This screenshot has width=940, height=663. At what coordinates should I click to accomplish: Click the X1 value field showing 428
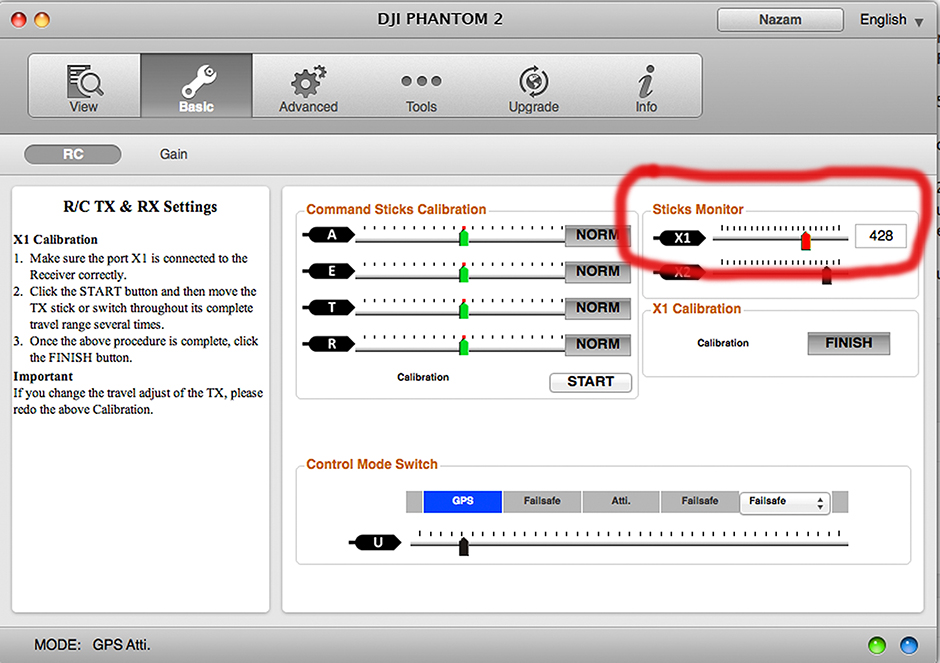(x=881, y=235)
